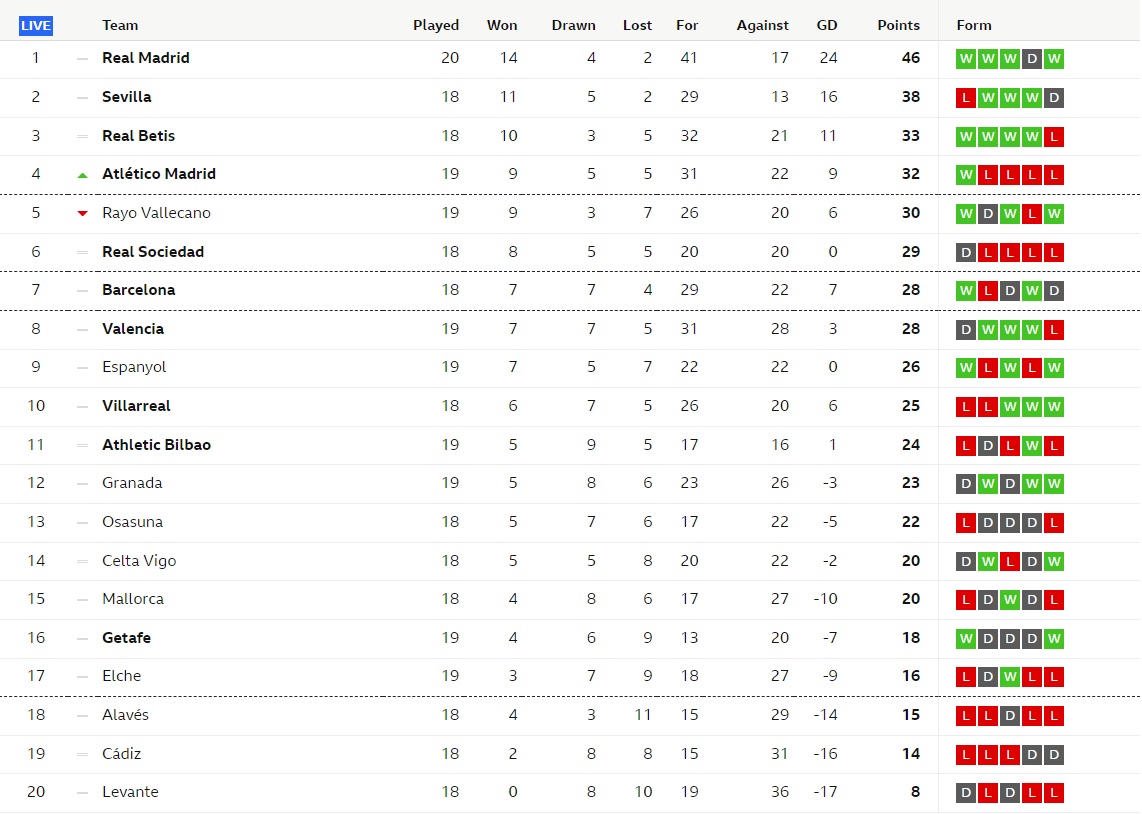Click Levante in the bottom row
This screenshot has height=814, width=1142.
pyautogui.click(x=130, y=792)
